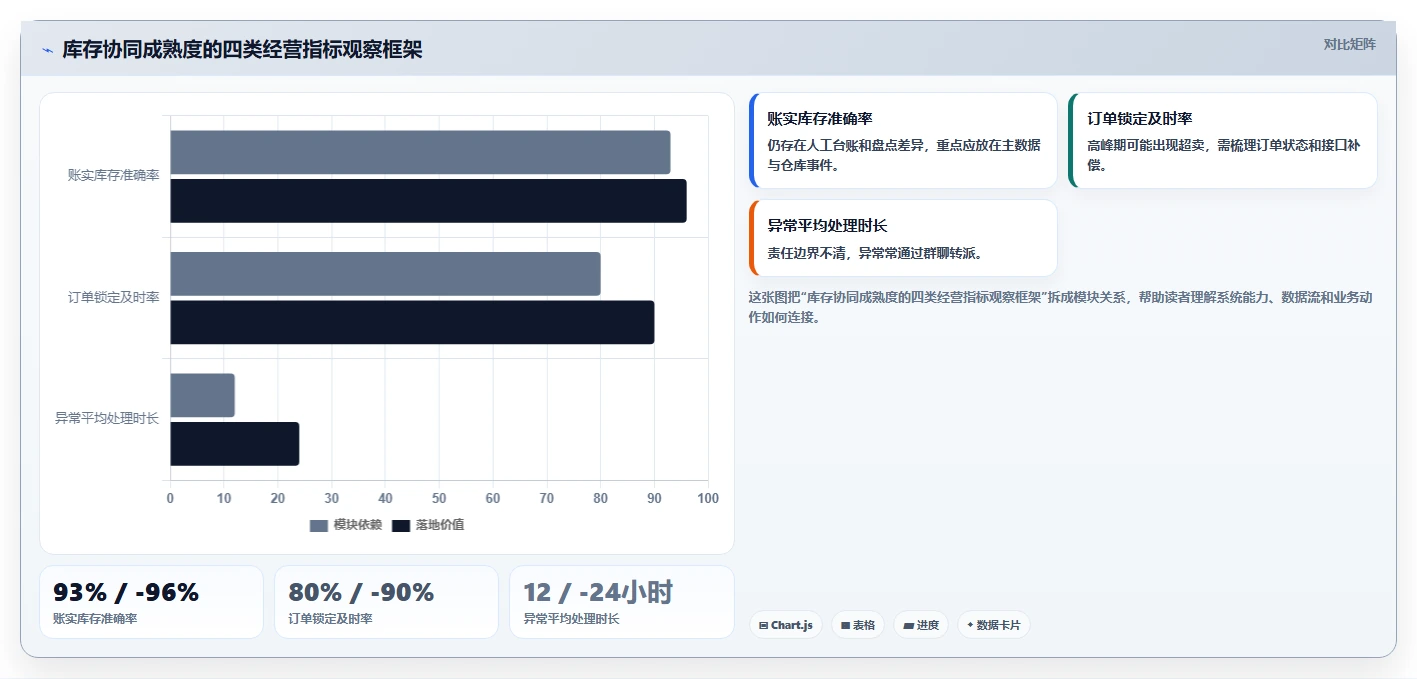Screen dimensions: 1417x679
Task: Open the 订单锁定及时率 info card
Action: 1223,140
